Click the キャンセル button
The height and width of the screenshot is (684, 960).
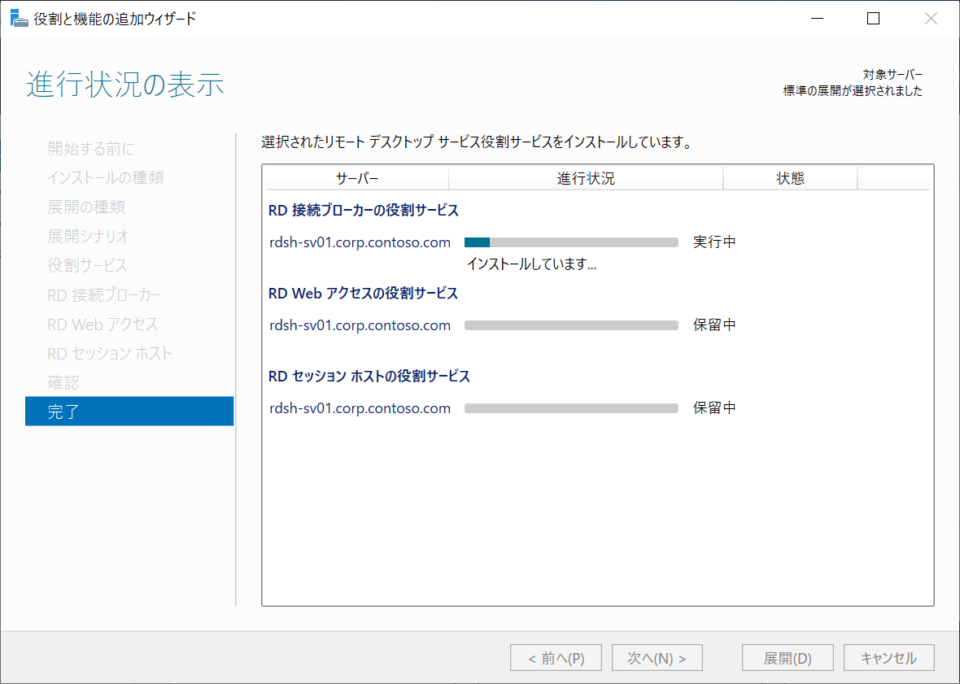(889, 658)
